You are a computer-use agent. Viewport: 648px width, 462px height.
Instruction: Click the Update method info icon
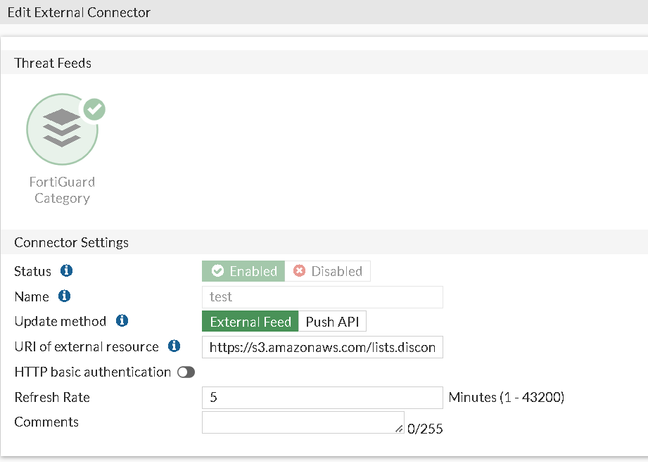tap(122, 321)
